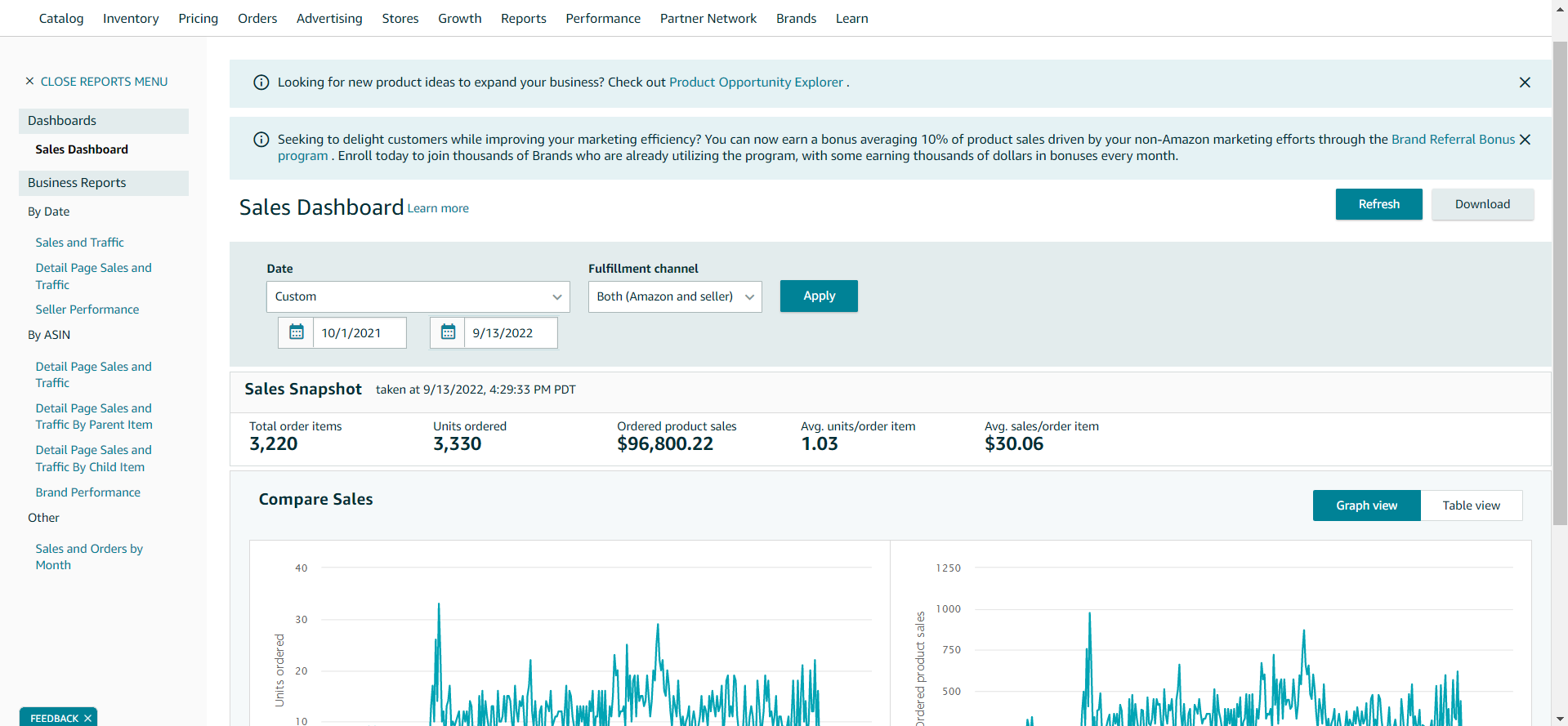Open the Learn menu
The width and height of the screenshot is (1568, 726).
[x=852, y=18]
